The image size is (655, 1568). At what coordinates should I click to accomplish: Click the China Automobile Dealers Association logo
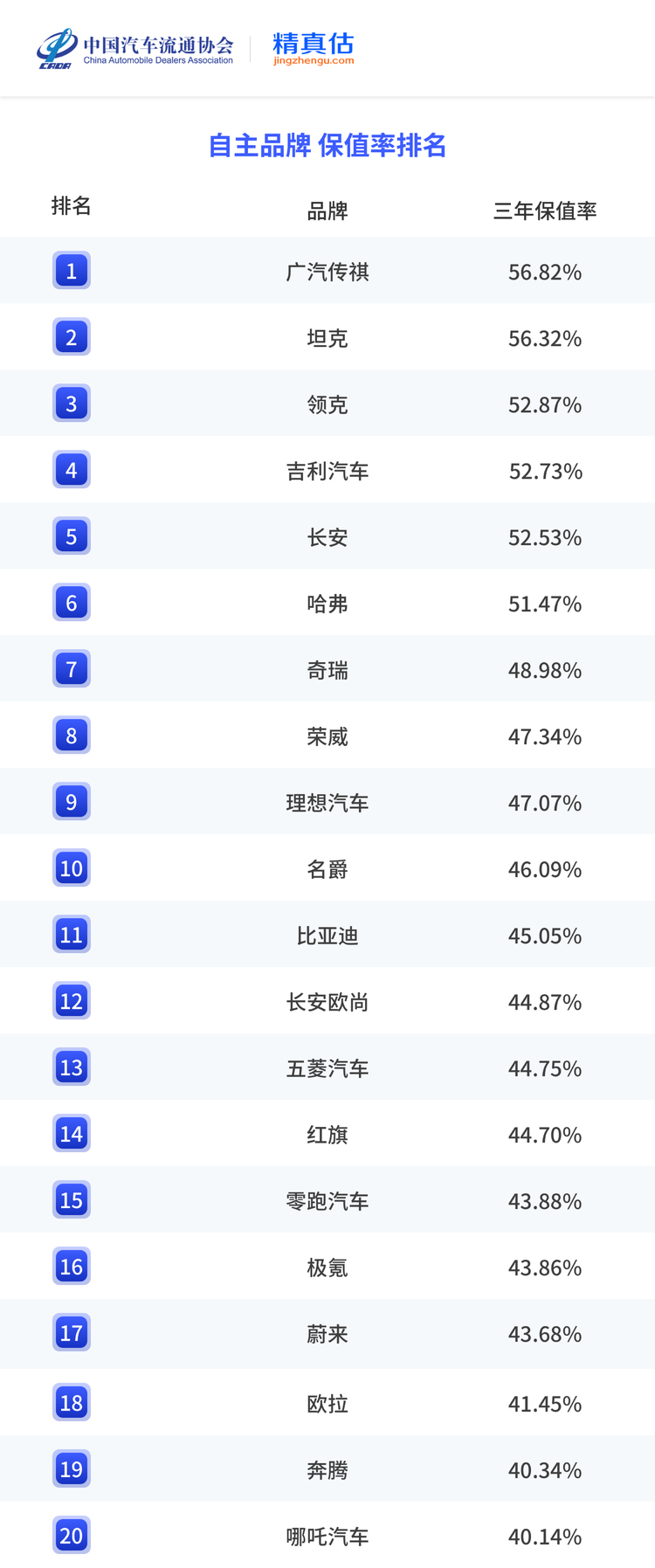point(135,49)
